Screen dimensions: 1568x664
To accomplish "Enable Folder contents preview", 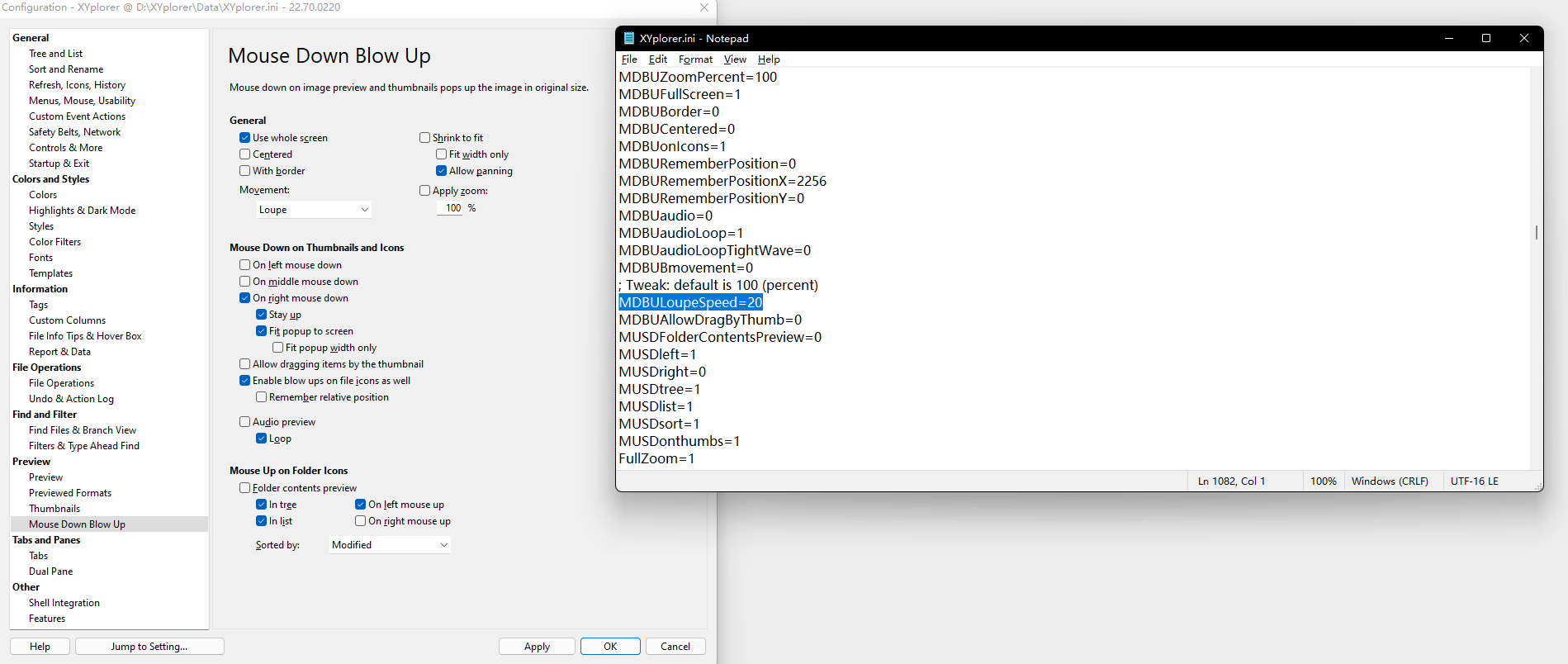I will coord(245,488).
